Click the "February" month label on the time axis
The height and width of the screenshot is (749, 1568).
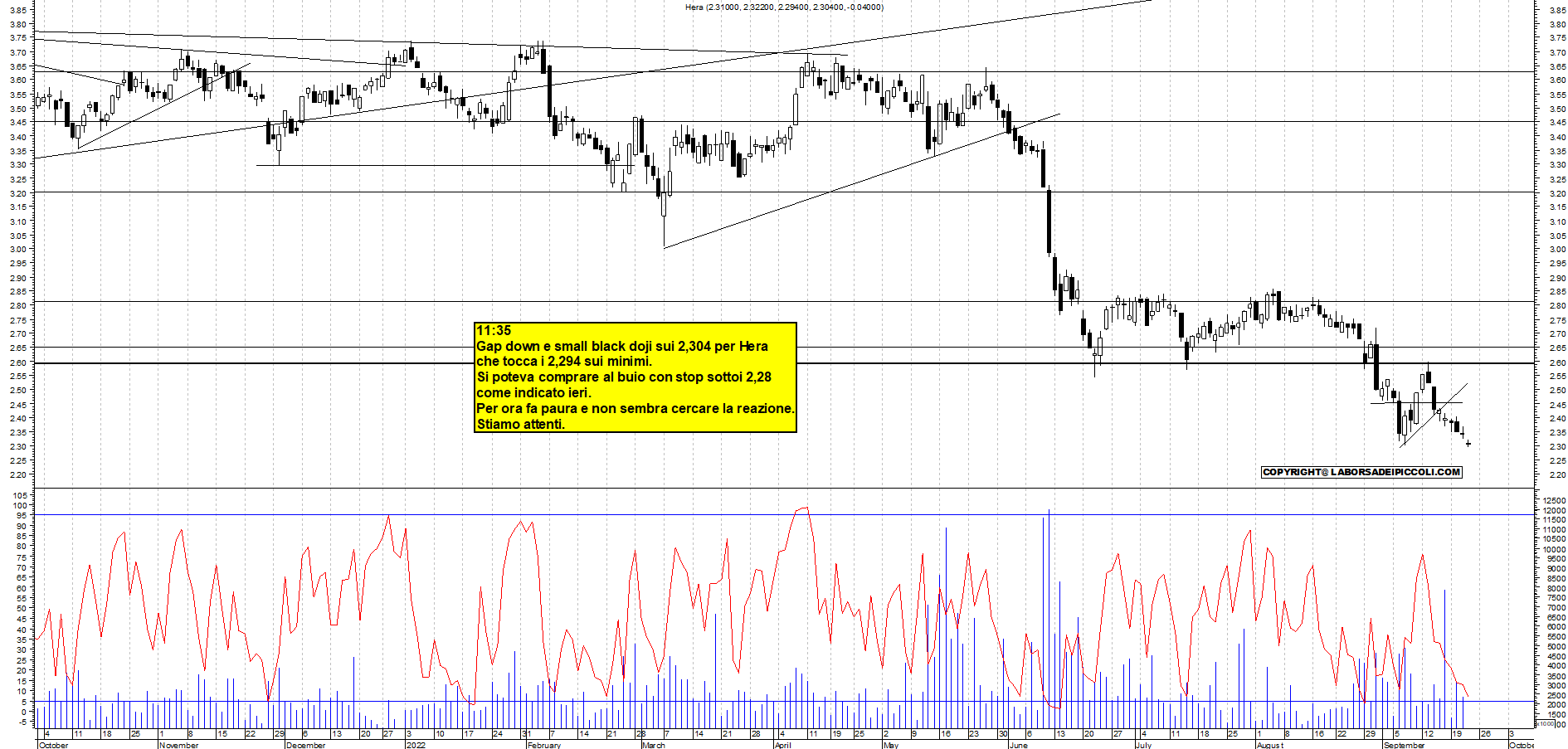544,745
